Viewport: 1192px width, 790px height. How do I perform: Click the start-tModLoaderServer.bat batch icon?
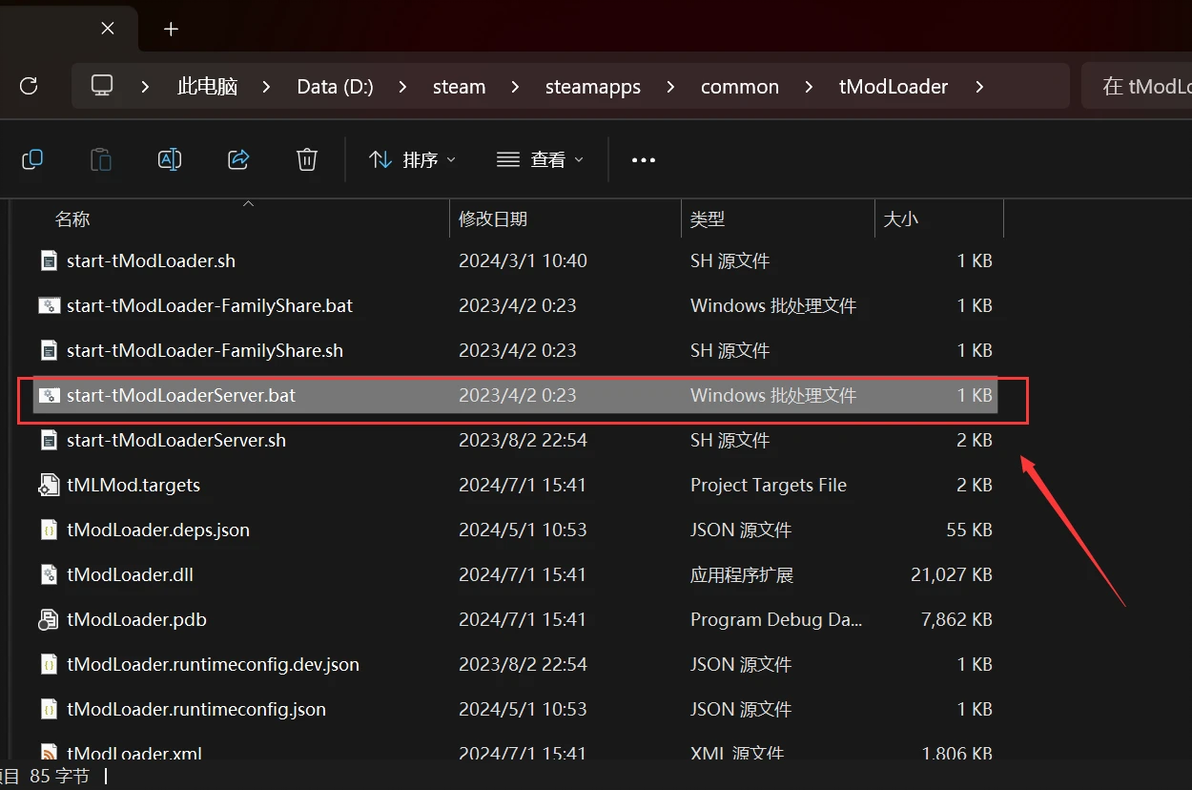[49, 395]
